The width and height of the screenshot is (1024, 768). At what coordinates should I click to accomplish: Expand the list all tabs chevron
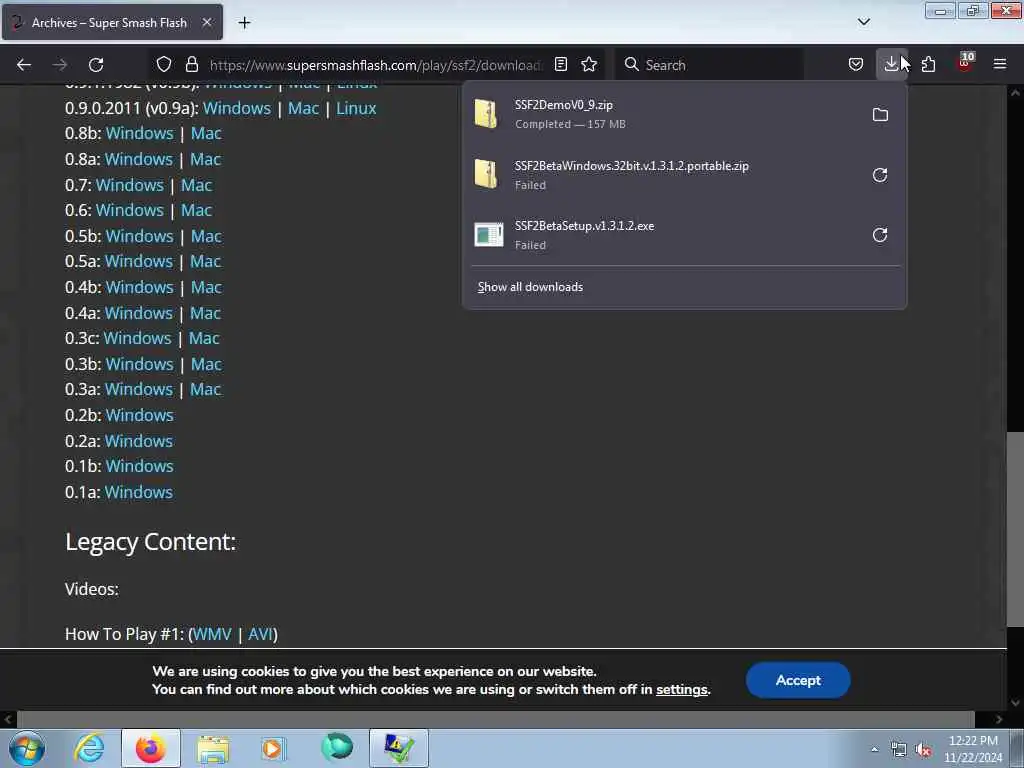point(863,22)
